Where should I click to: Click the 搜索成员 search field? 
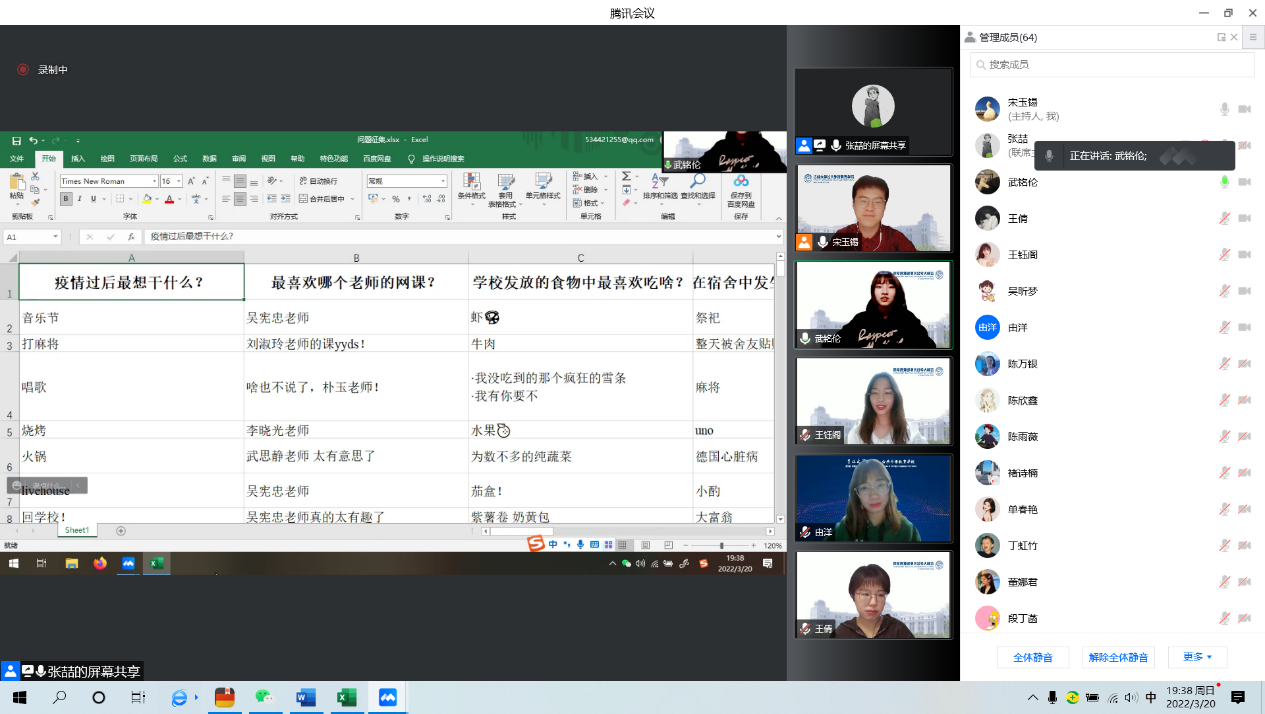click(1112, 65)
